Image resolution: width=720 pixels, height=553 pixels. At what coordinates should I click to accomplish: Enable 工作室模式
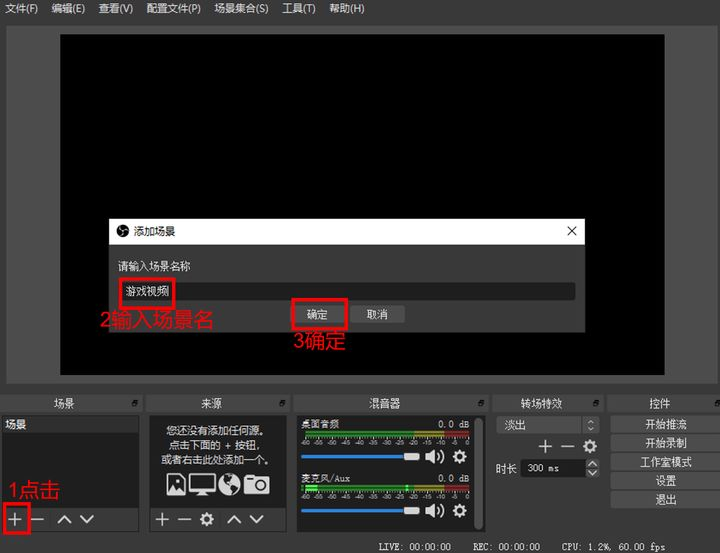tap(665, 462)
